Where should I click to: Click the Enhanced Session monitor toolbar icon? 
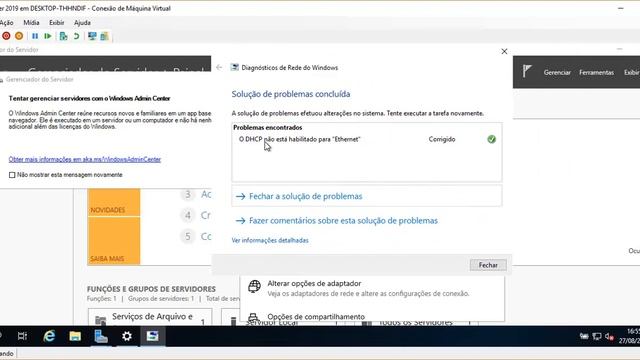pos(92,36)
